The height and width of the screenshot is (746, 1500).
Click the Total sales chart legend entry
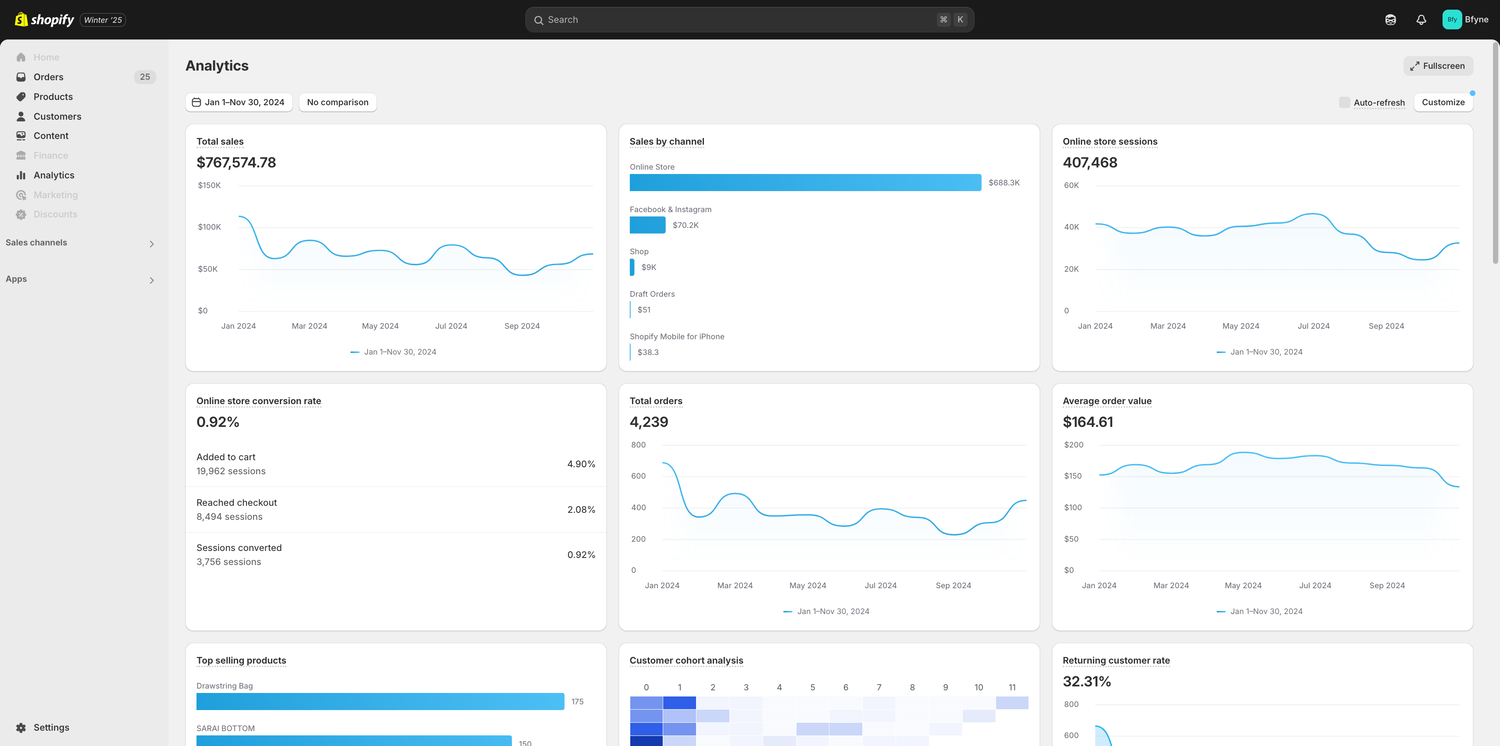pyautogui.click(x=393, y=352)
